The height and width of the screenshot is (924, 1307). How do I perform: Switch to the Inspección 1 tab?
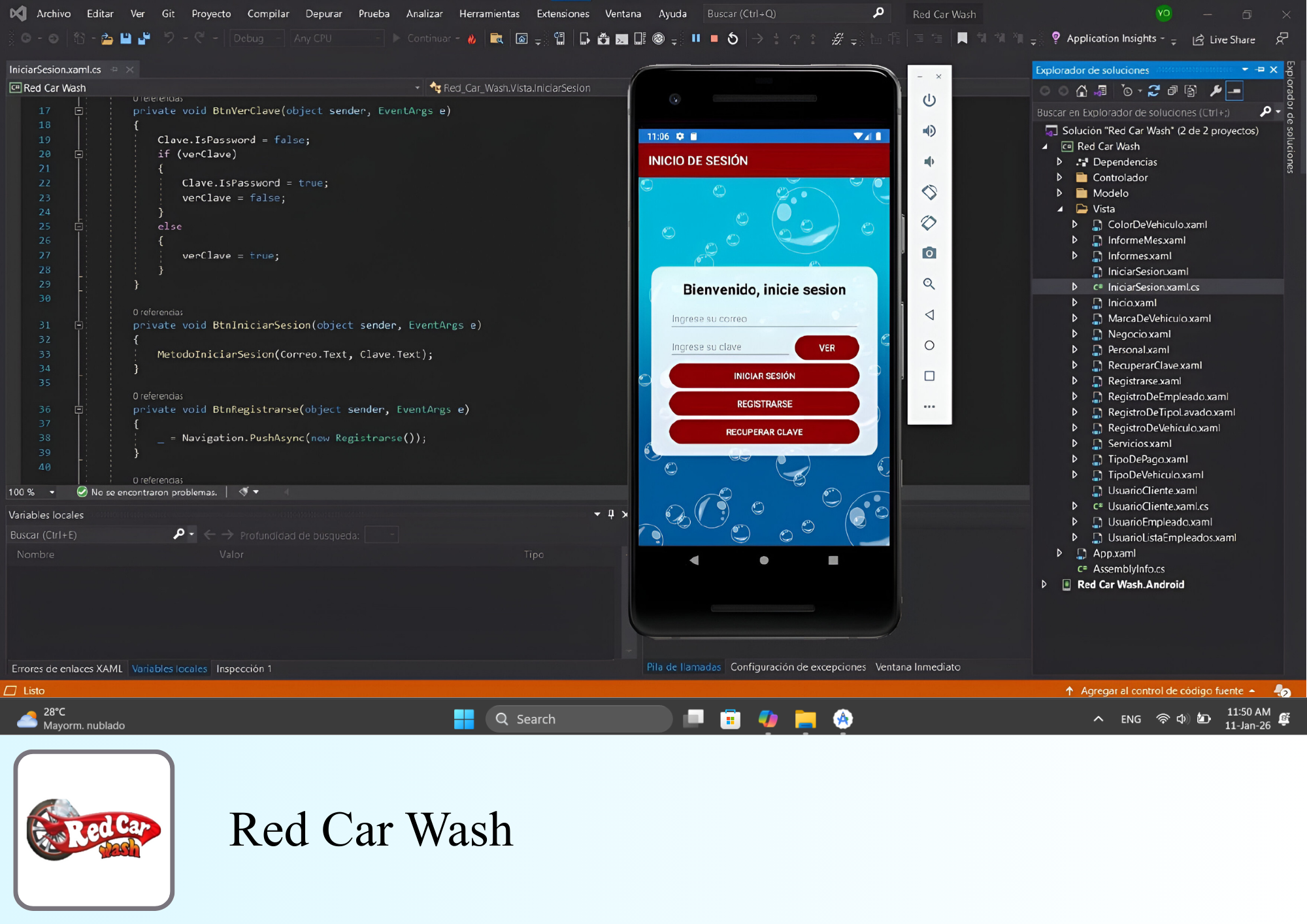[x=244, y=668]
